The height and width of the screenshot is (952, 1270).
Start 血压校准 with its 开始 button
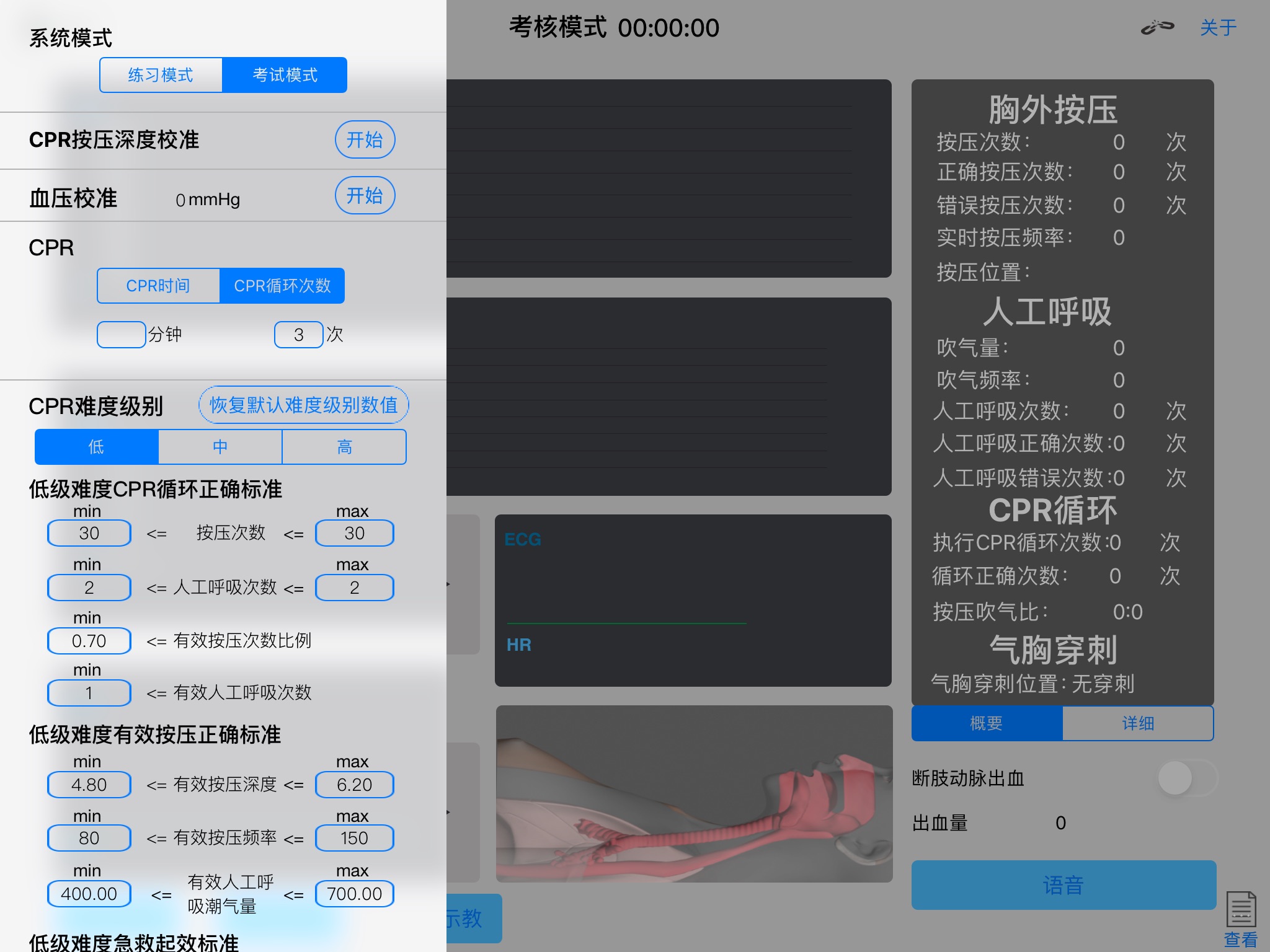tap(365, 195)
